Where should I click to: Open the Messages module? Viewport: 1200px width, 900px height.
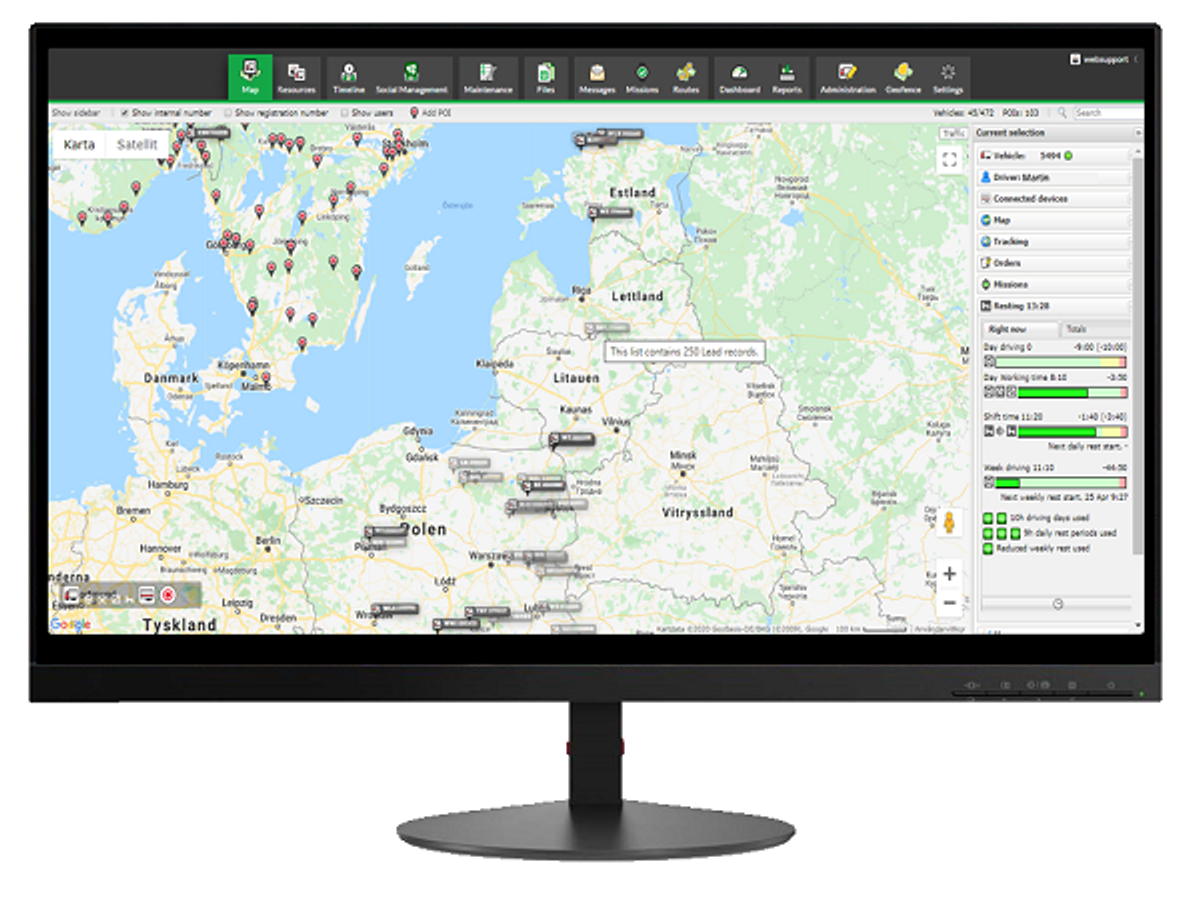tap(597, 77)
